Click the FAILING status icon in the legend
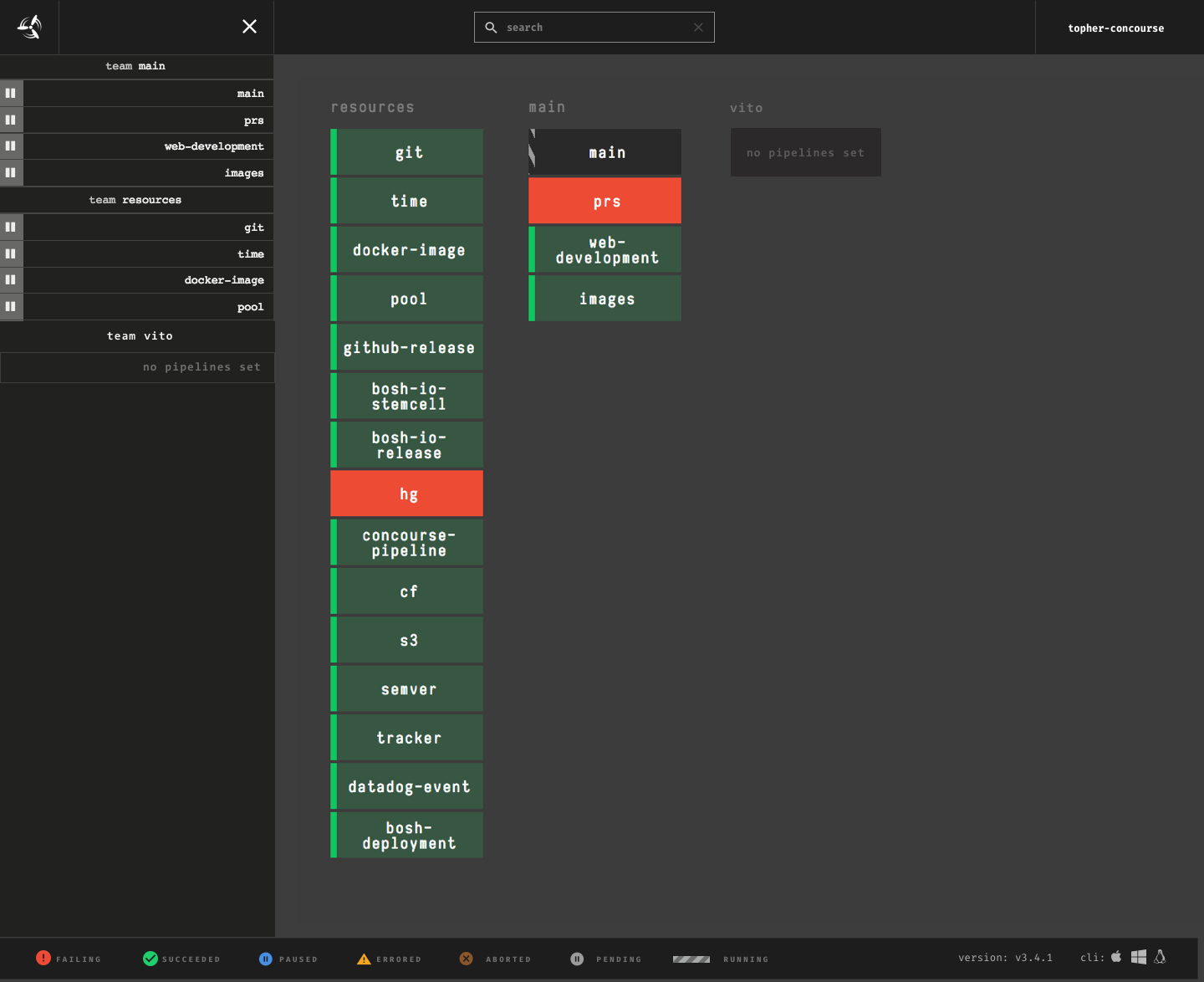This screenshot has width=1204, height=982. pos(43,958)
